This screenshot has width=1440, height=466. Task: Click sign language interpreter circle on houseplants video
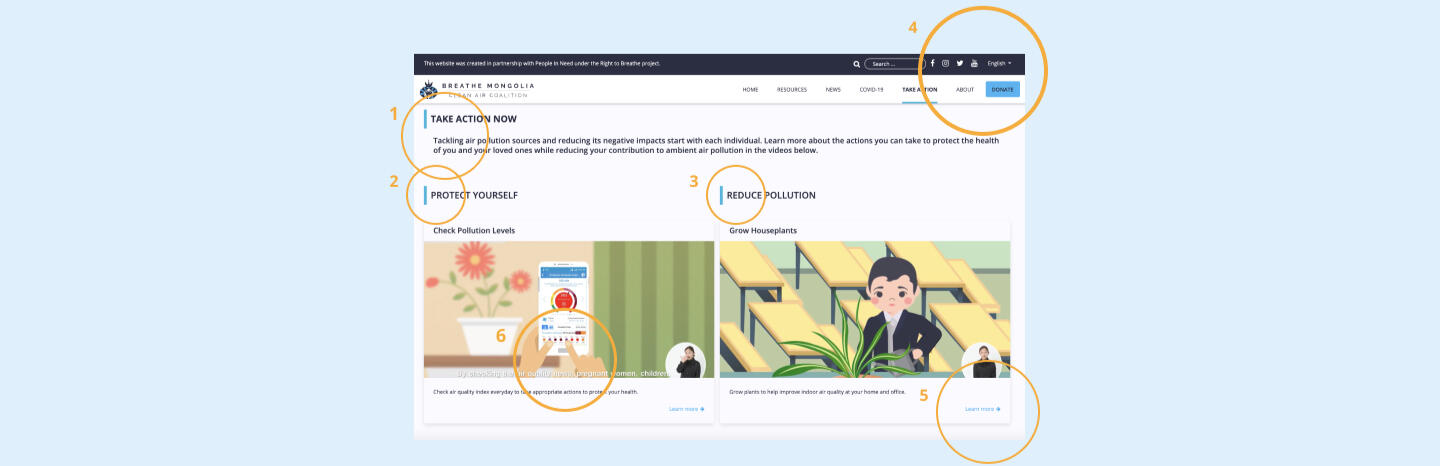[981, 361]
